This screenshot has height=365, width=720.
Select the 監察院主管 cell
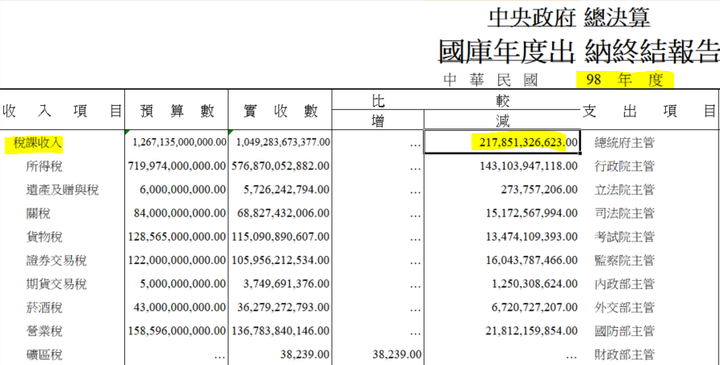[624, 261]
